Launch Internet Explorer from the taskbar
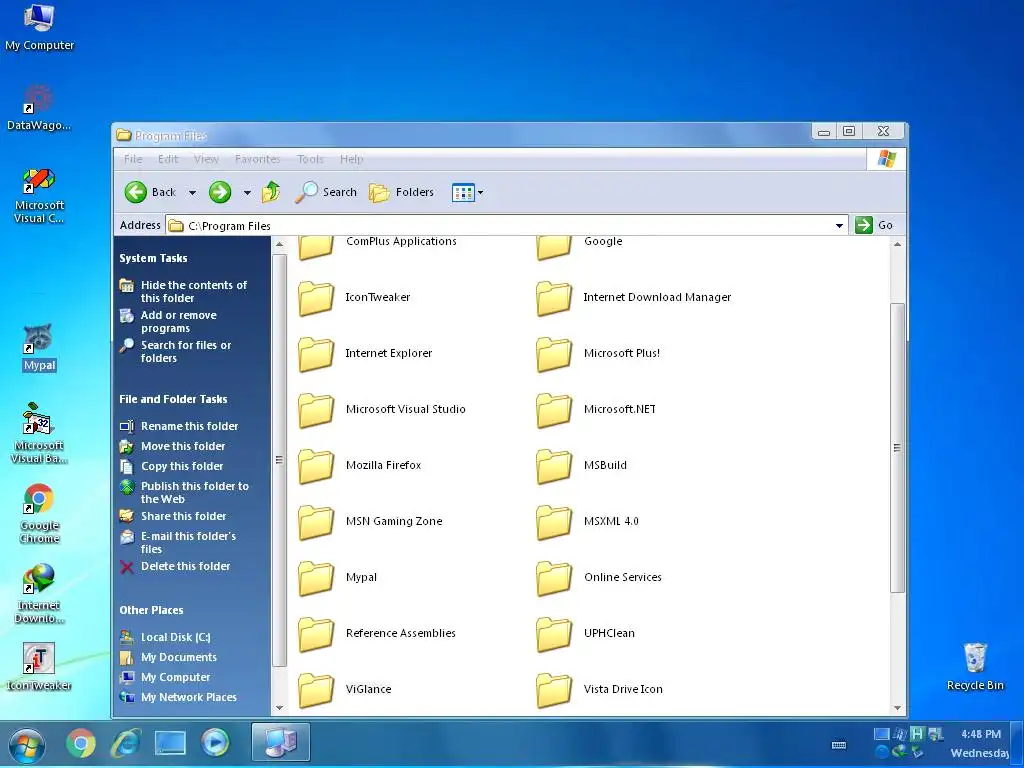Viewport: 1024px width, 768px height. pos(126,743)
